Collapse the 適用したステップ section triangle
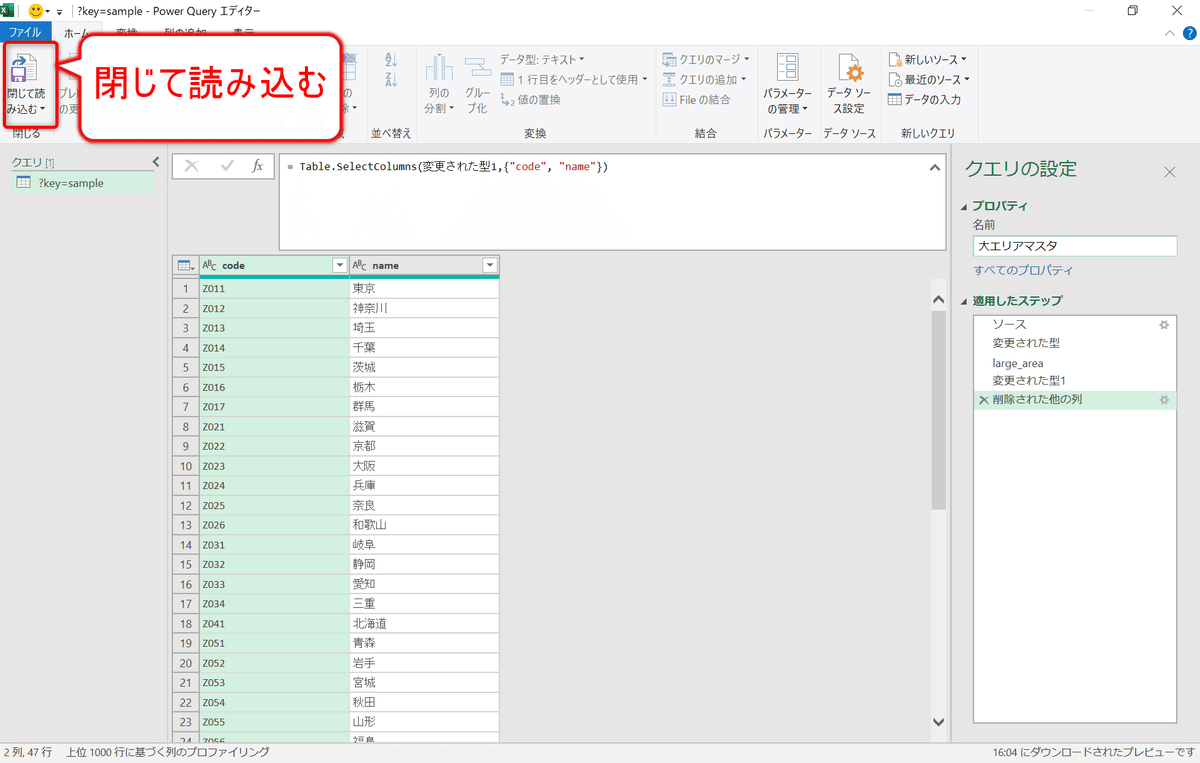This screenshot has height=763, width=1200. tap(964, 301)
